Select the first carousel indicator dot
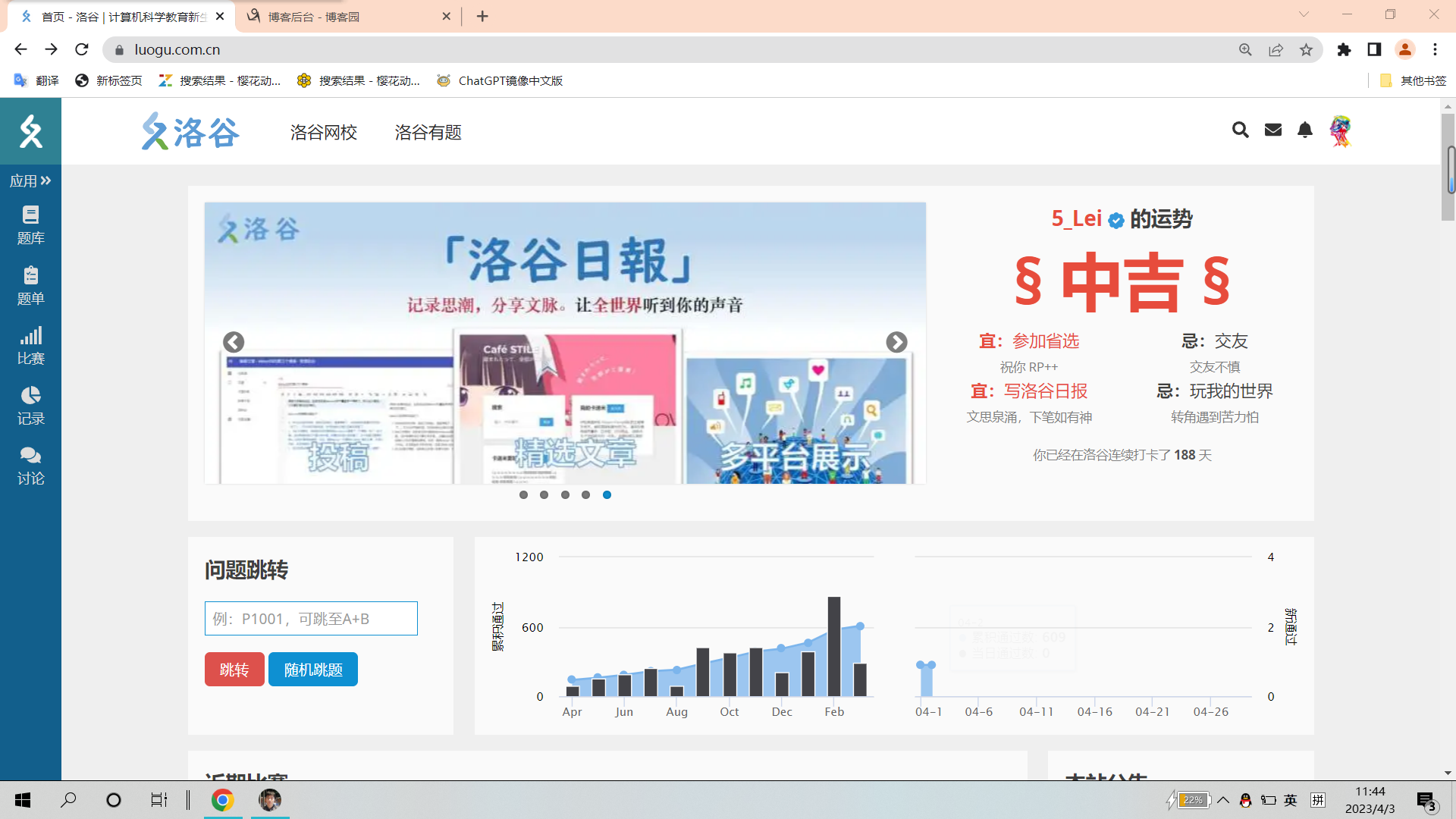 pos(523,494)
